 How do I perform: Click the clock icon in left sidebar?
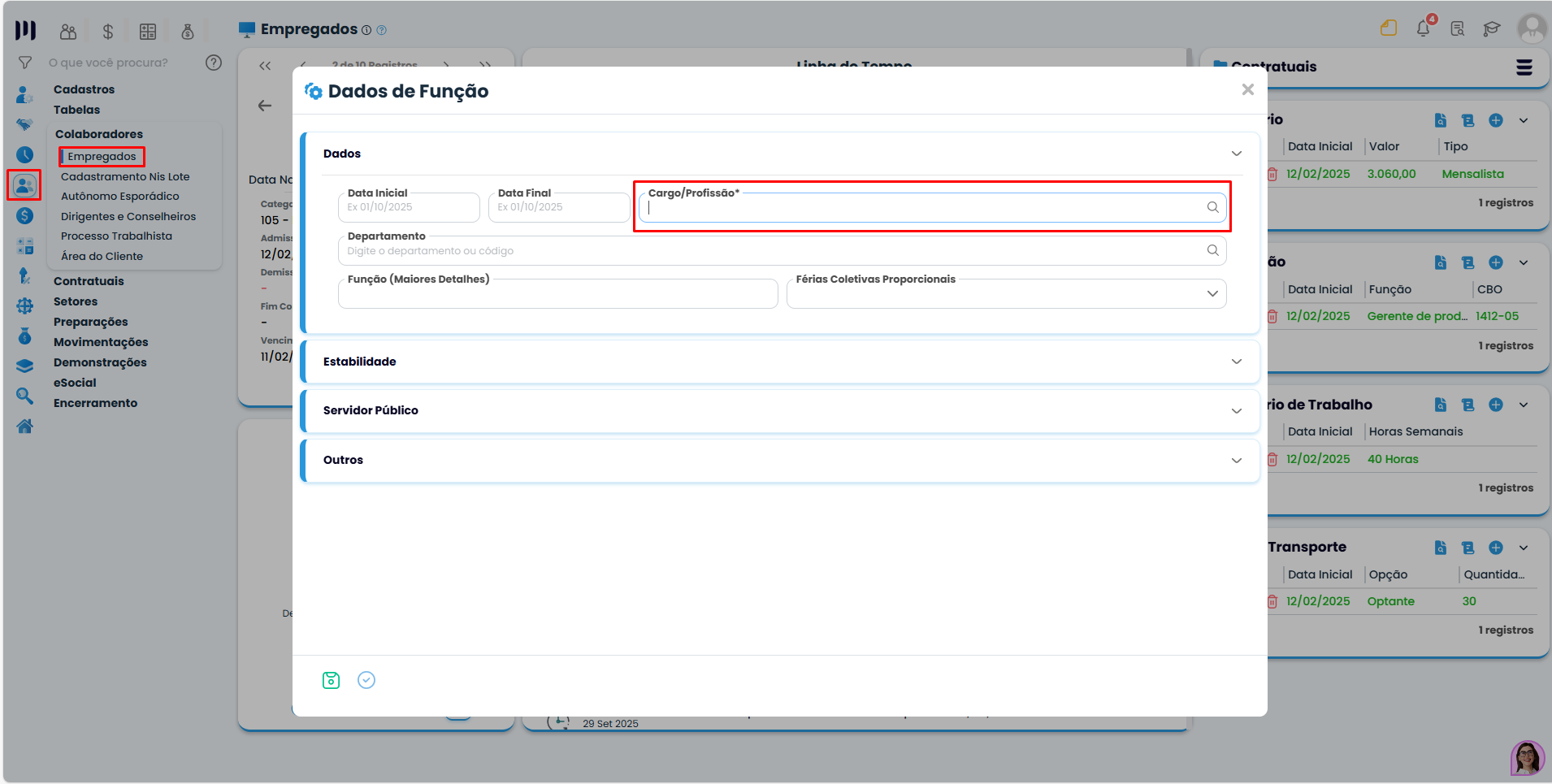pyautogui.click(x=25, y=154)
